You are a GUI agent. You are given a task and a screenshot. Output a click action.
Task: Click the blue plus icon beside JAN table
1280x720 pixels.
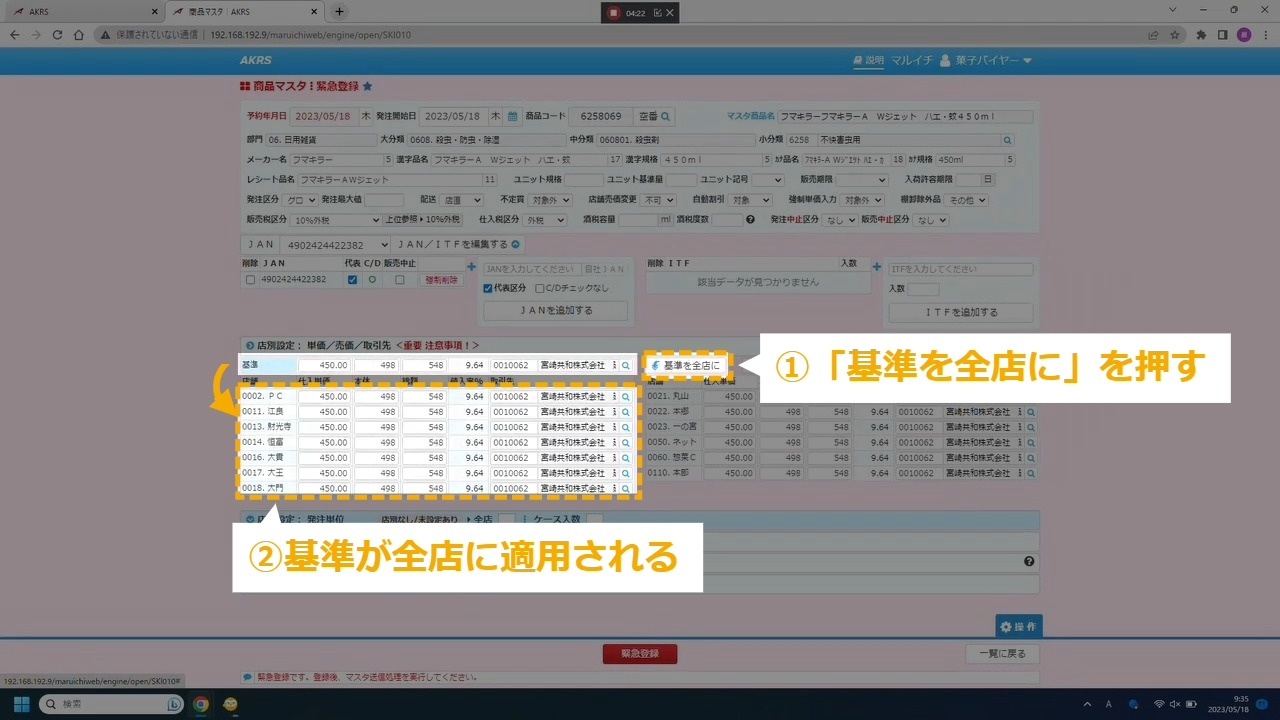pyautogui.click(x=471, y=267)
